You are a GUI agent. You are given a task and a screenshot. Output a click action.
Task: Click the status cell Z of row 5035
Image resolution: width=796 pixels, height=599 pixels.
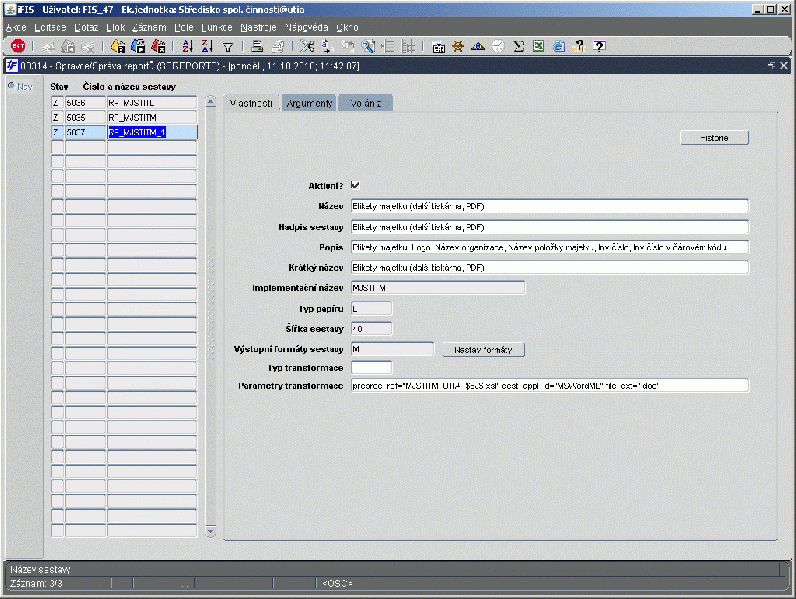click(x=57, y=117)
